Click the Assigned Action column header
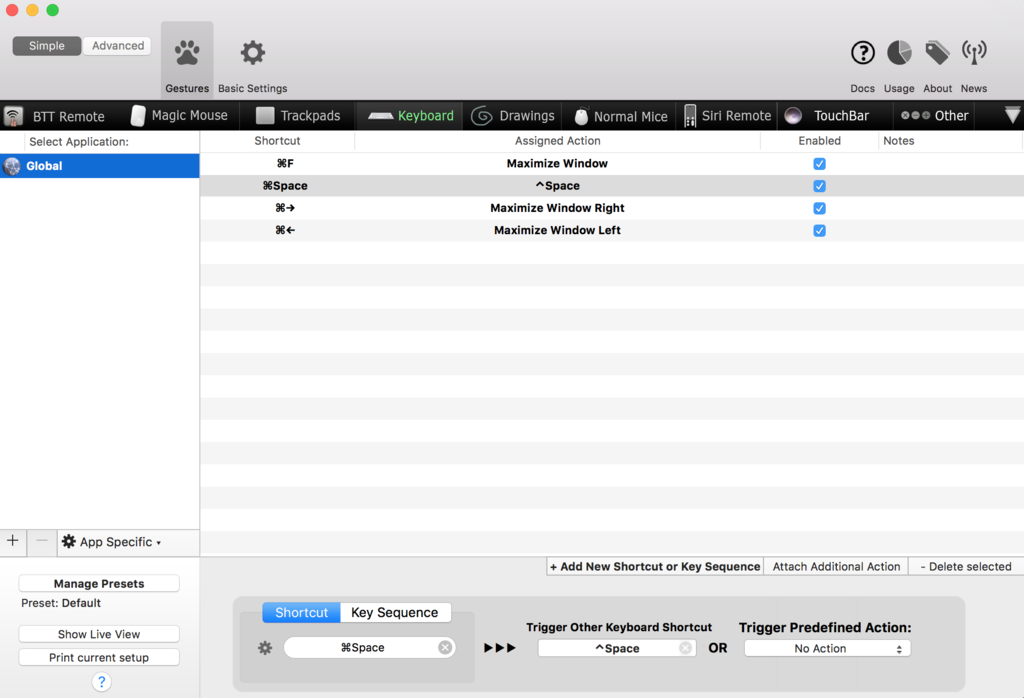The image size is (1024, 698). [x=557, y=140]
